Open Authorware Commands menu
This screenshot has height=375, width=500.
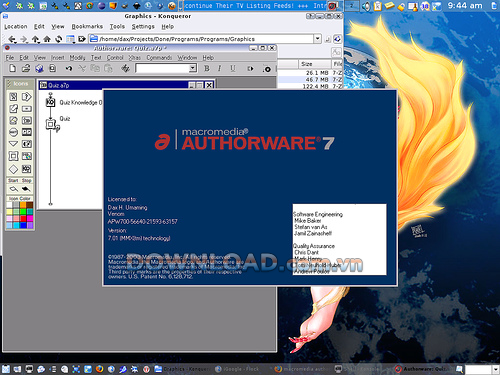159,58
